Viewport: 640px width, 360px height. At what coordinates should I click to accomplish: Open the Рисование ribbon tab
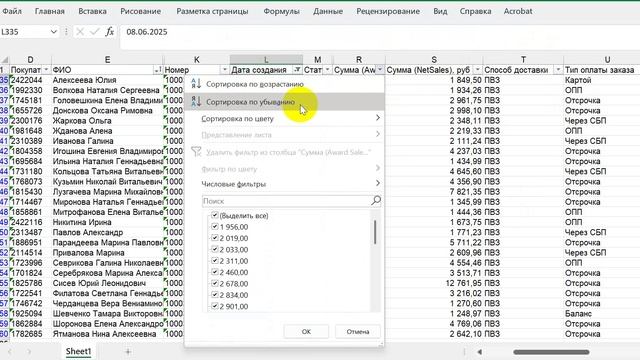click(x=140, y=11)
